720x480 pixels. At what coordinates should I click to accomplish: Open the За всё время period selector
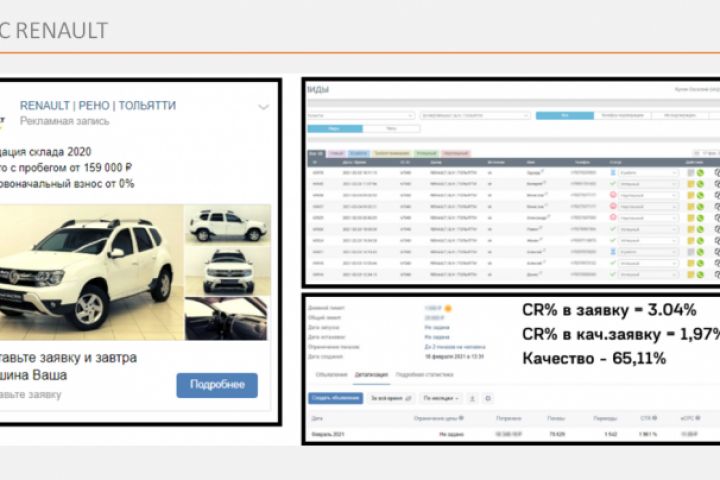coord(391,398)
